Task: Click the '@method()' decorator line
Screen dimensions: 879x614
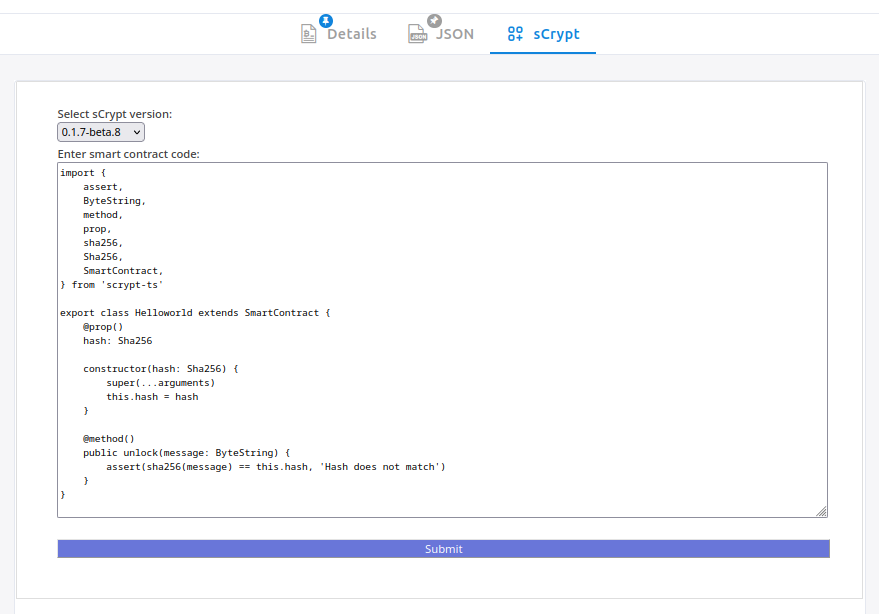Action: 108,438
